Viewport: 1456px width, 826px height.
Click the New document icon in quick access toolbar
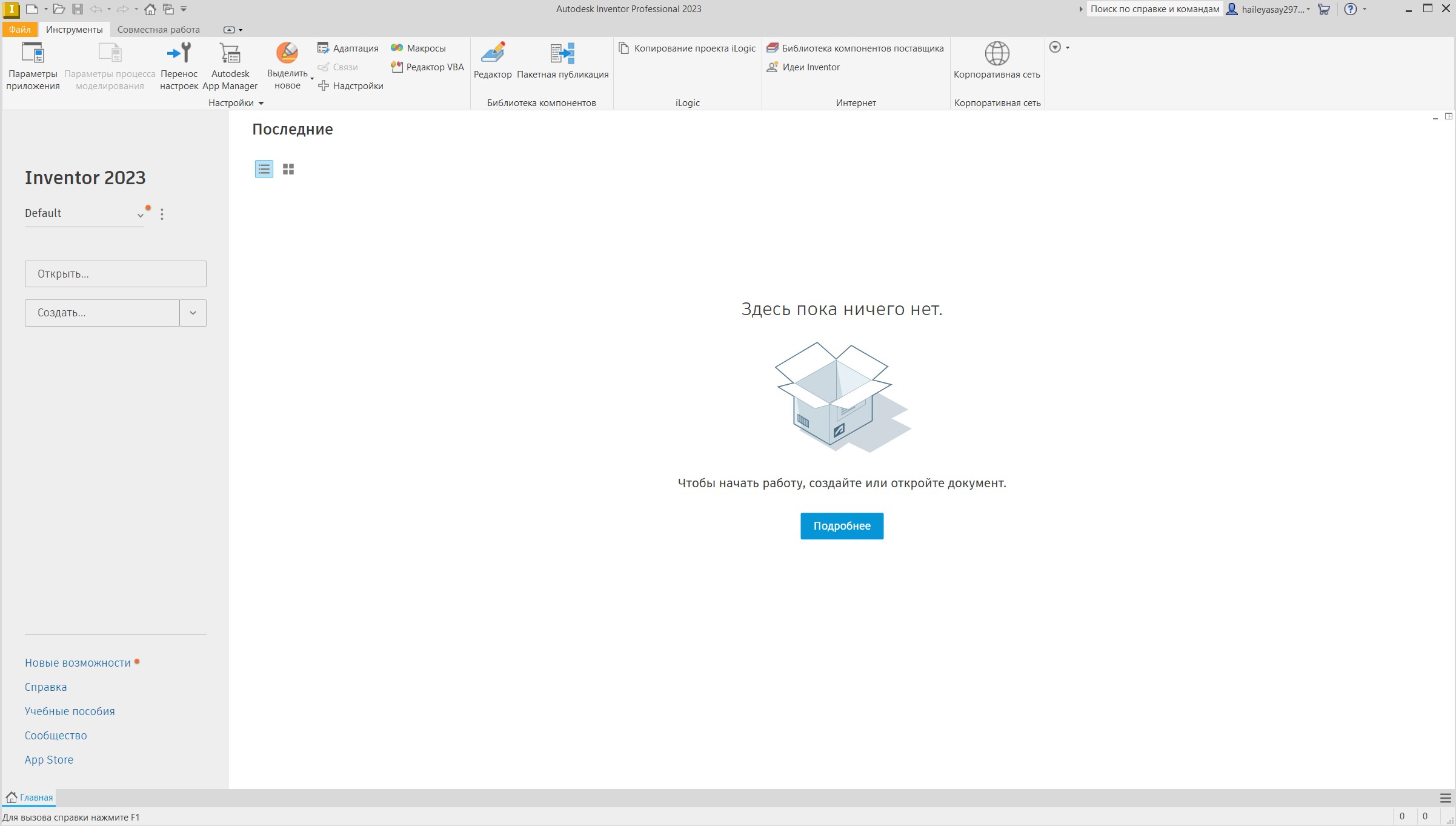pos(32,9)
